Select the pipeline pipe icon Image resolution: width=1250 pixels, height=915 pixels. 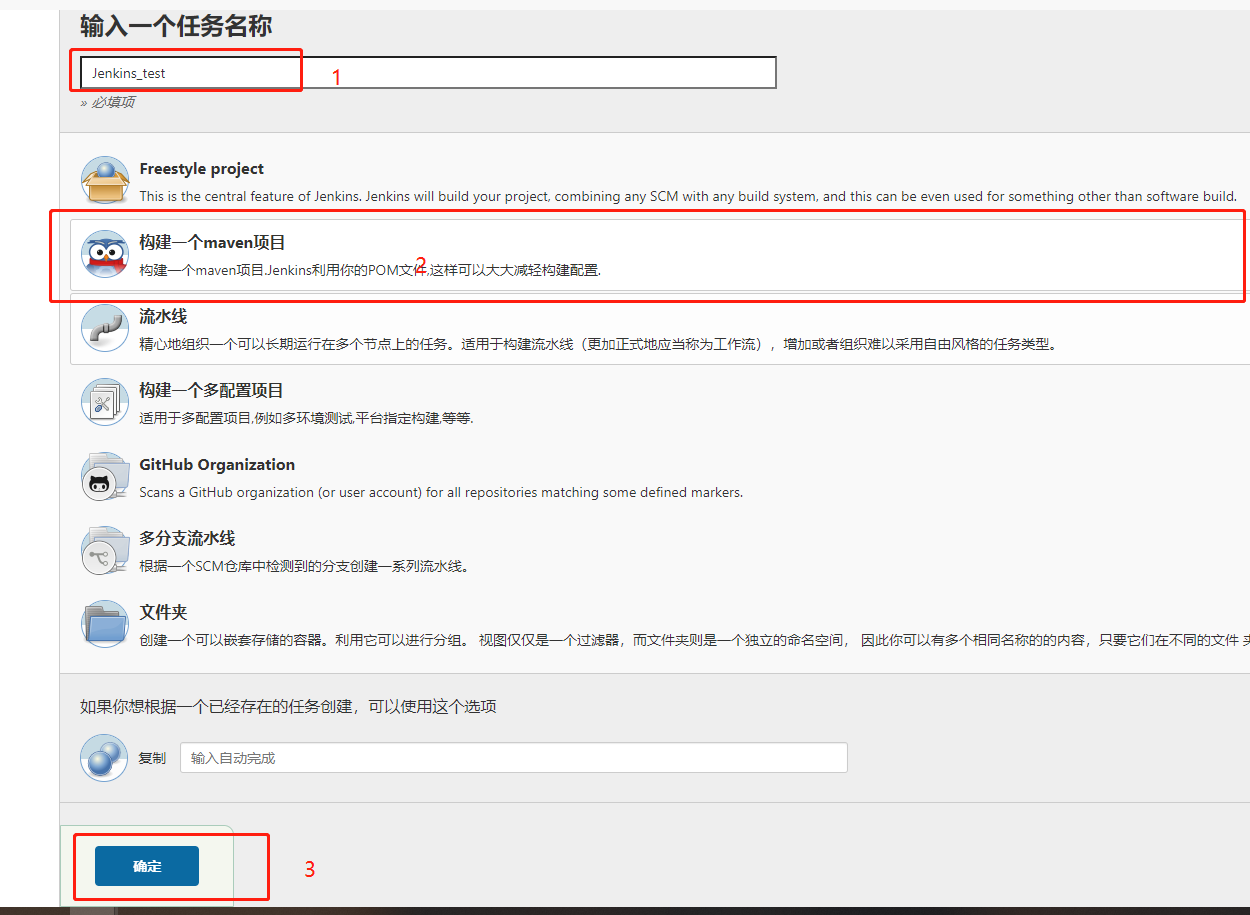(x=105, y=329)
